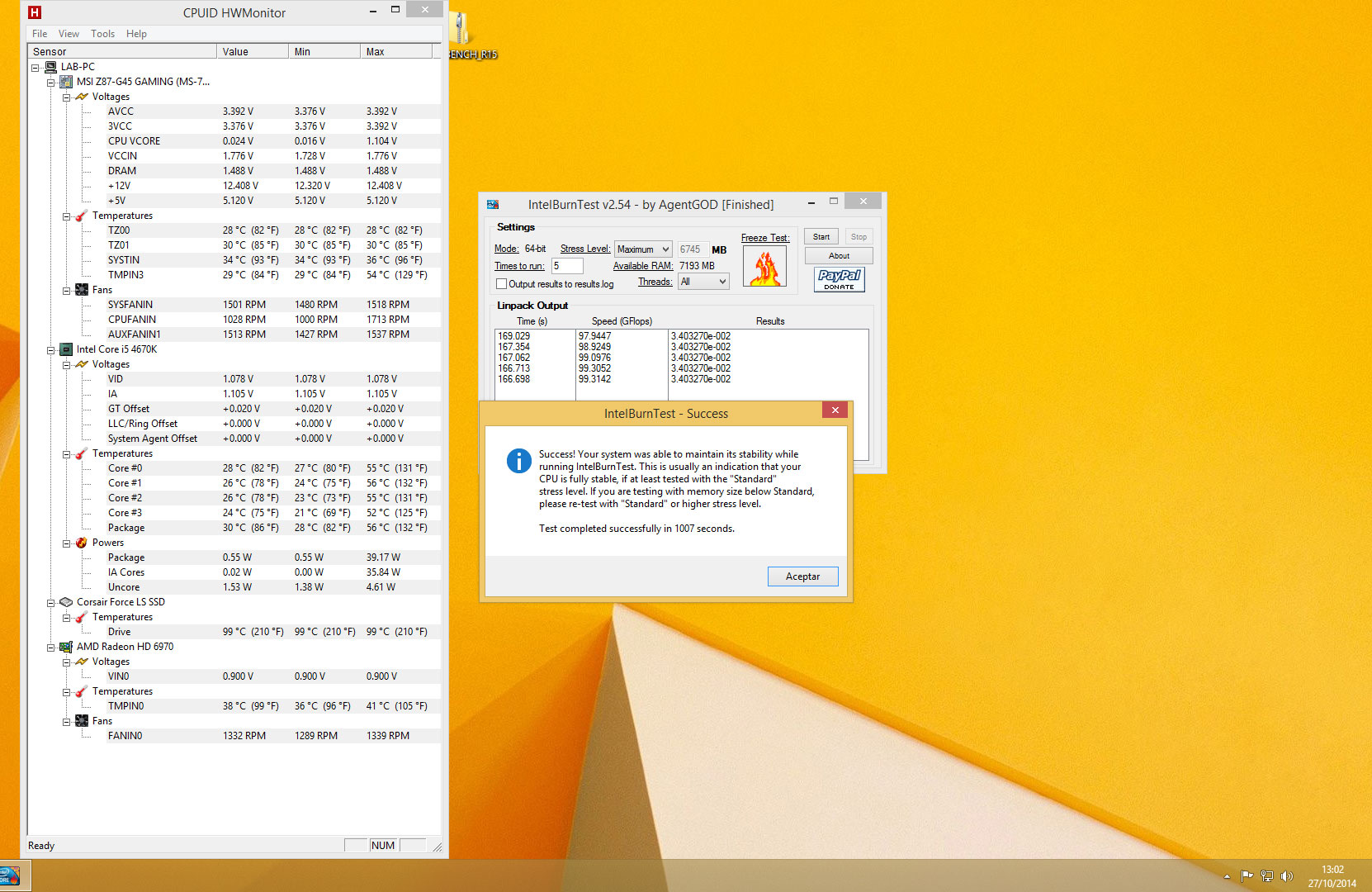Close the IntelBurnTest Success dialog
The image size is (1372, 892).
835,410
